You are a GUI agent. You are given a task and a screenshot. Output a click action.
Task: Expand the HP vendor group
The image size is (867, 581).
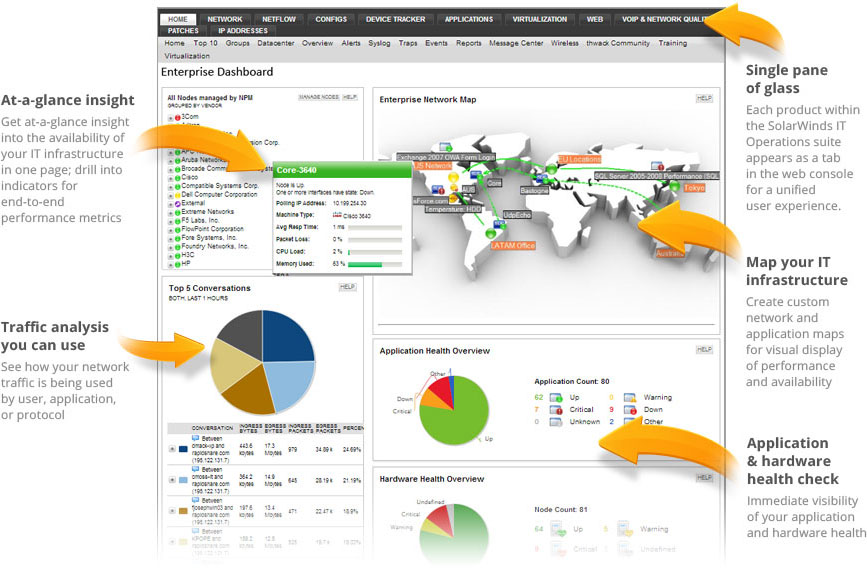[x=171, y=264]
